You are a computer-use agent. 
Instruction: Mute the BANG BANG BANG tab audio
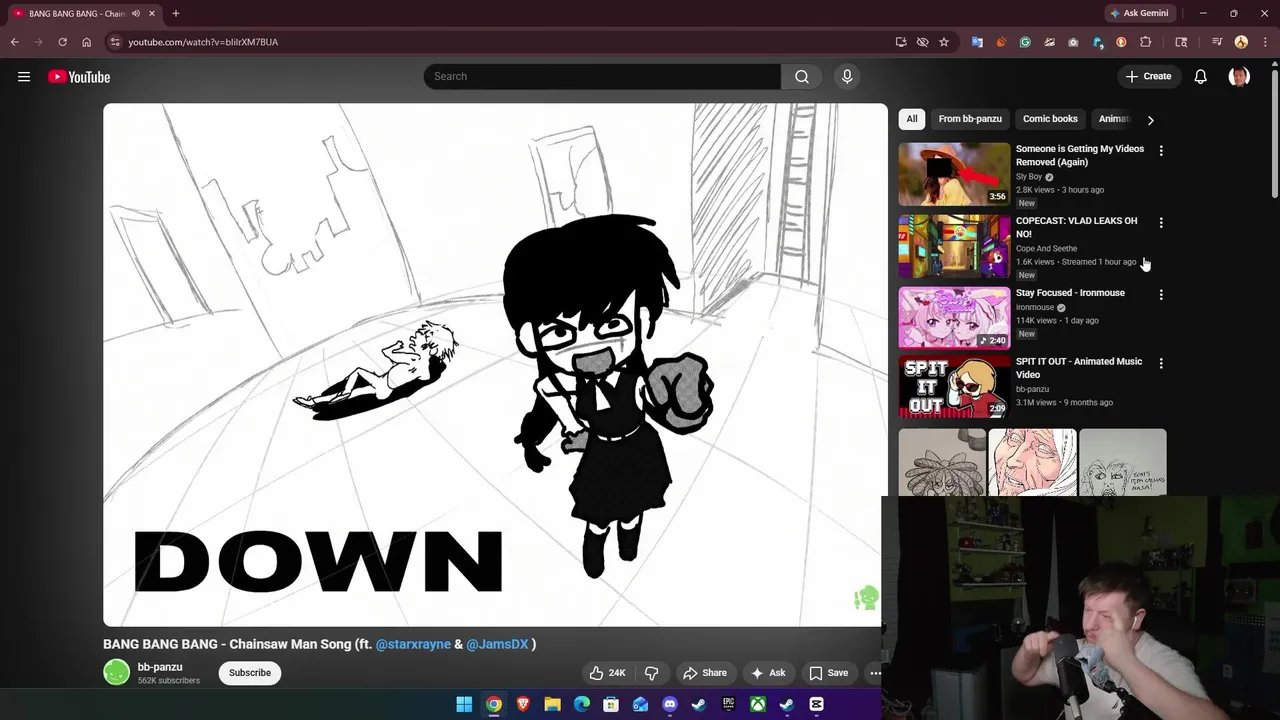(135, 13)
